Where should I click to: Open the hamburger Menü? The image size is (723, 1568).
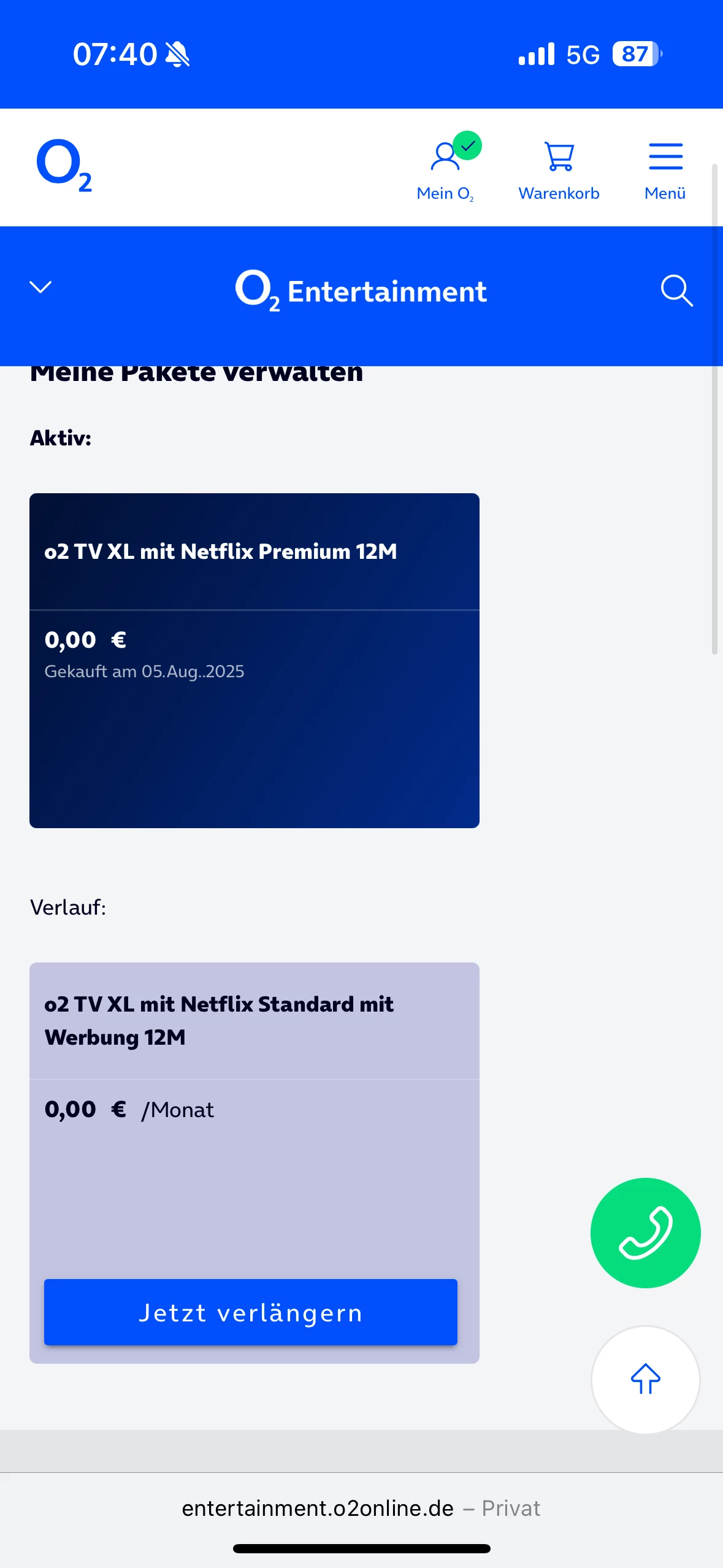pos(665,156)
